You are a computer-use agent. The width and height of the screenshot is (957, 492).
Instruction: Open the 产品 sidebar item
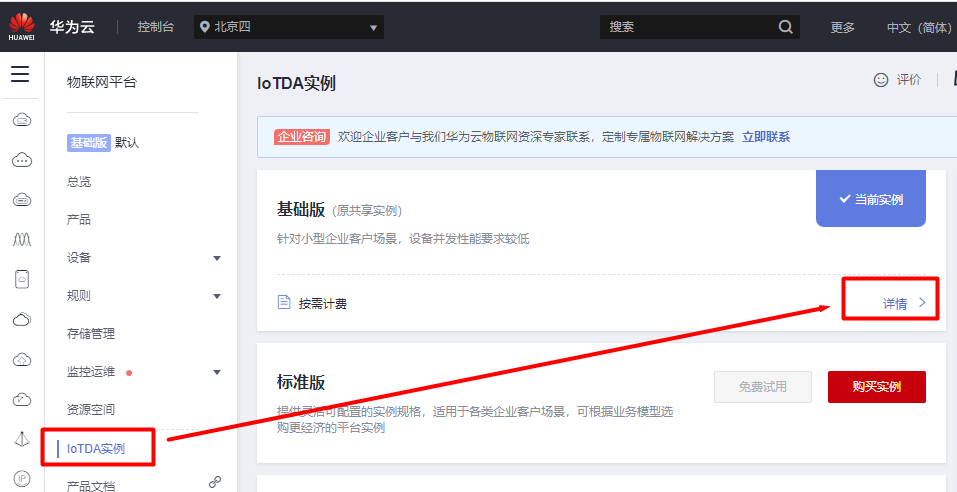(79, 220)
